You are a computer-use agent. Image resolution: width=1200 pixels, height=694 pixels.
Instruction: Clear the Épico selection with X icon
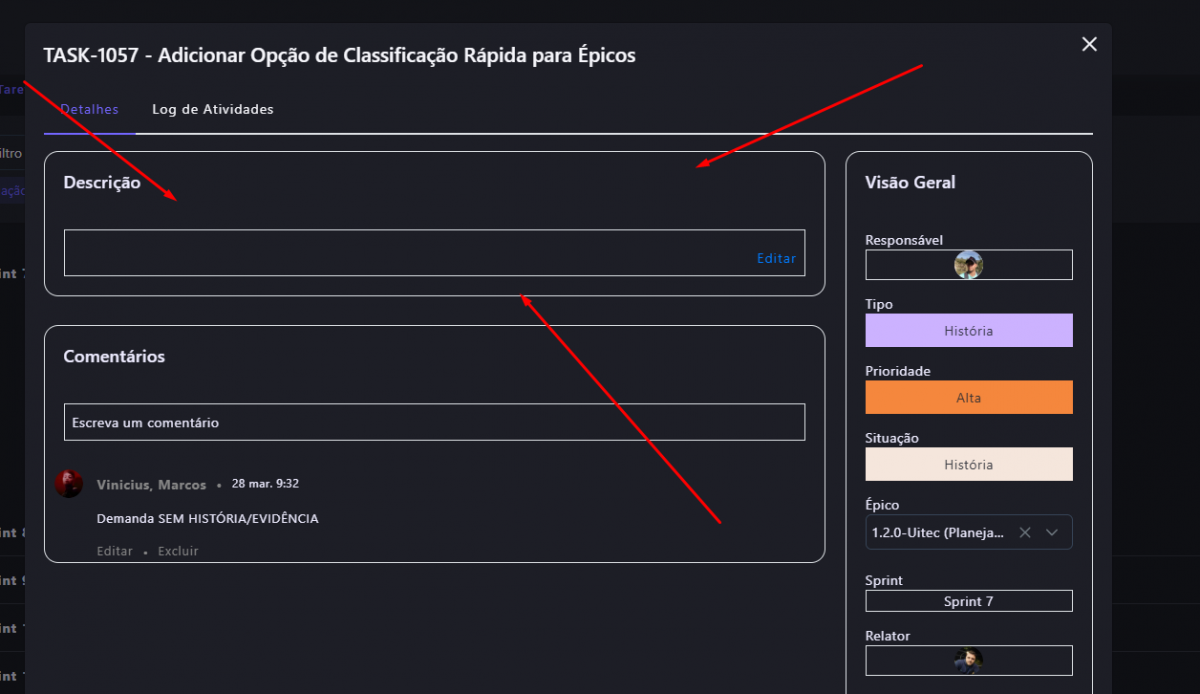(x=1025, y=533)
